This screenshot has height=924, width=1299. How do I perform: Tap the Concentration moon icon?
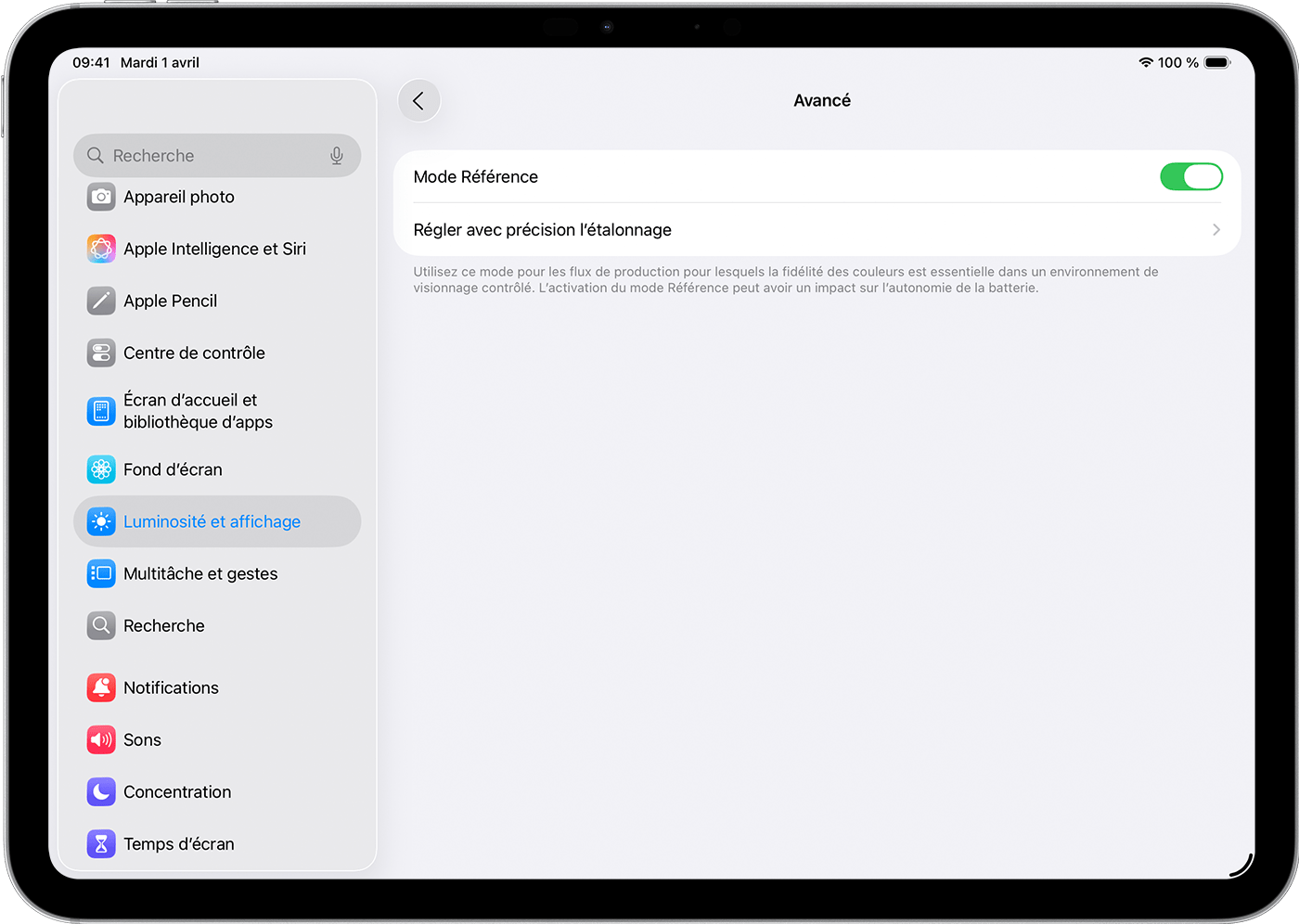tap(101, 791)
